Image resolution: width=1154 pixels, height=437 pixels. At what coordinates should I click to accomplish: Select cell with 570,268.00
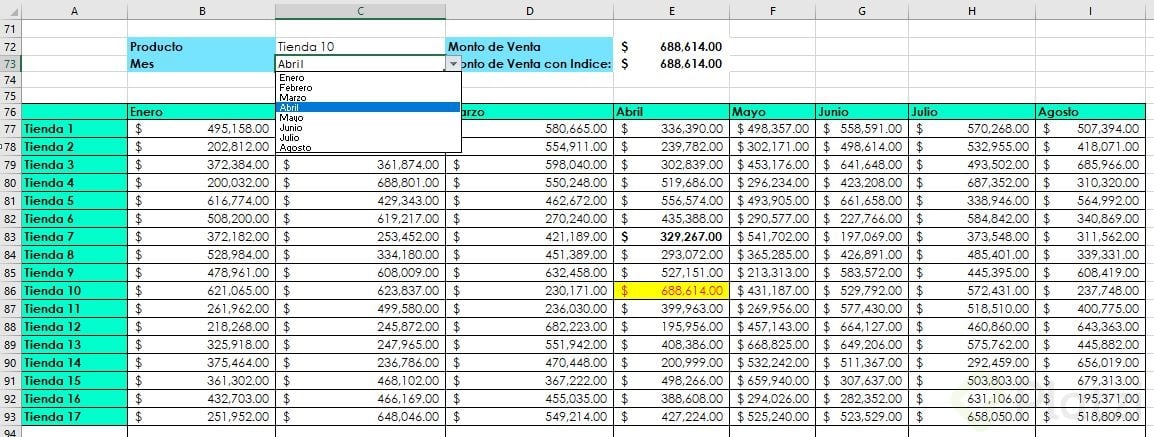coord(971,129)
